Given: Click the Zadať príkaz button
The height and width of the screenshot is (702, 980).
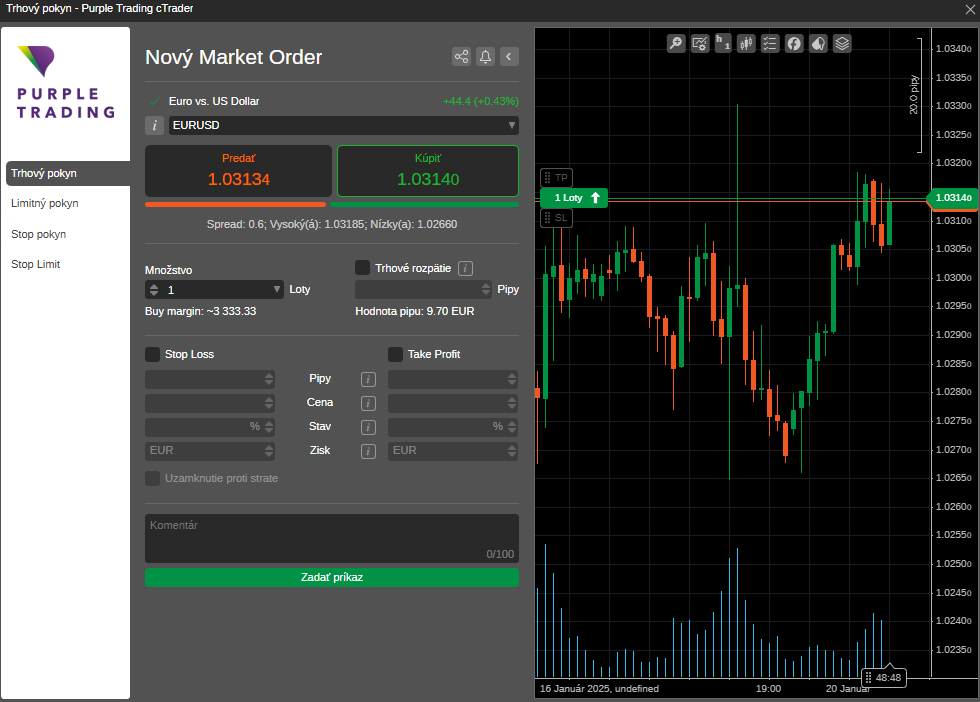Looking at the screenshot, I should [x=332, y=578].
